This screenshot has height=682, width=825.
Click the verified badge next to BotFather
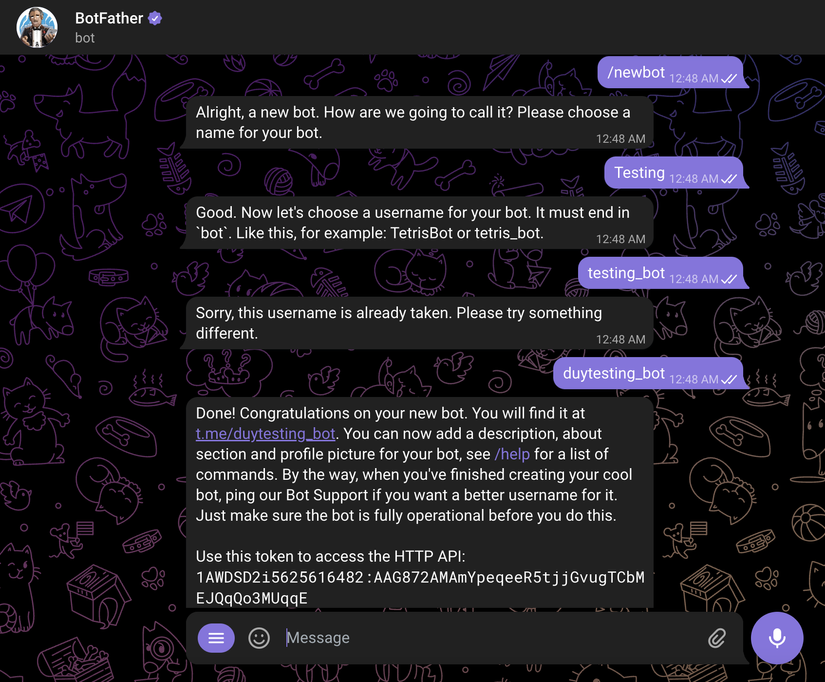point(152,18)
